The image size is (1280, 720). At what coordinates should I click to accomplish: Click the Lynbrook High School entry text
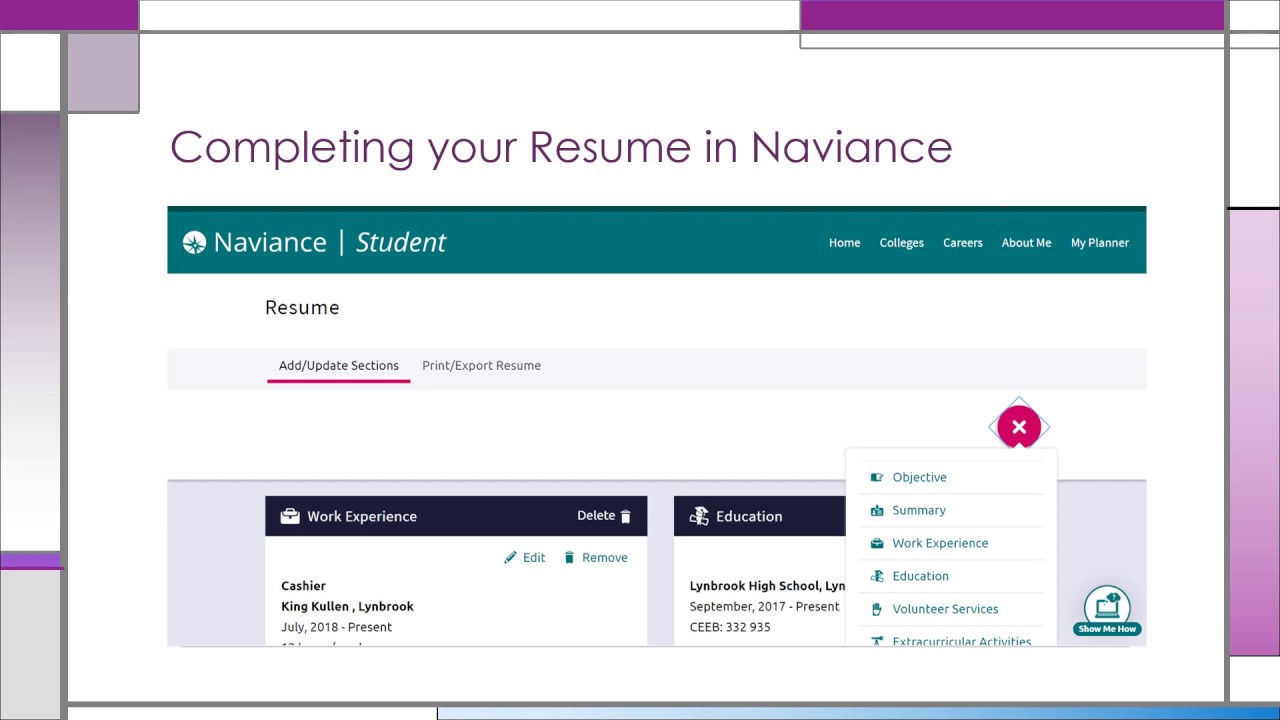point(768,586)
